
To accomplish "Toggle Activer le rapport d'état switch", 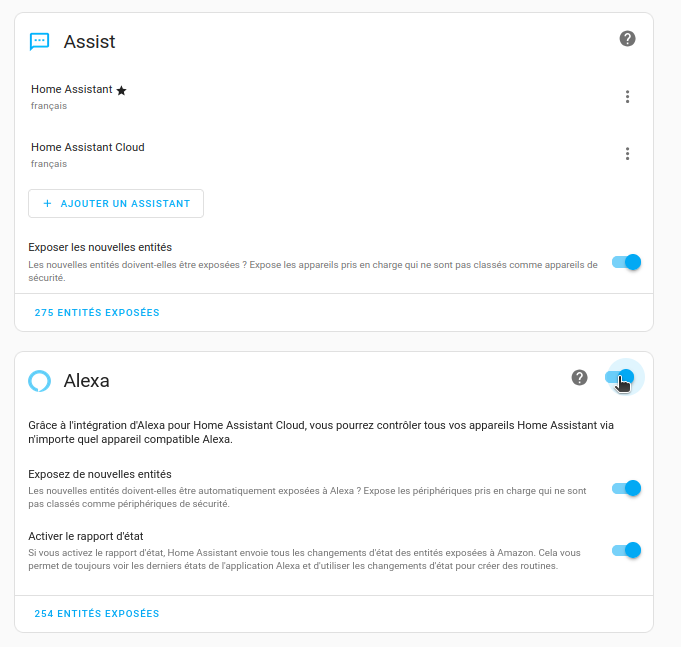I will [x=626, y=550].
